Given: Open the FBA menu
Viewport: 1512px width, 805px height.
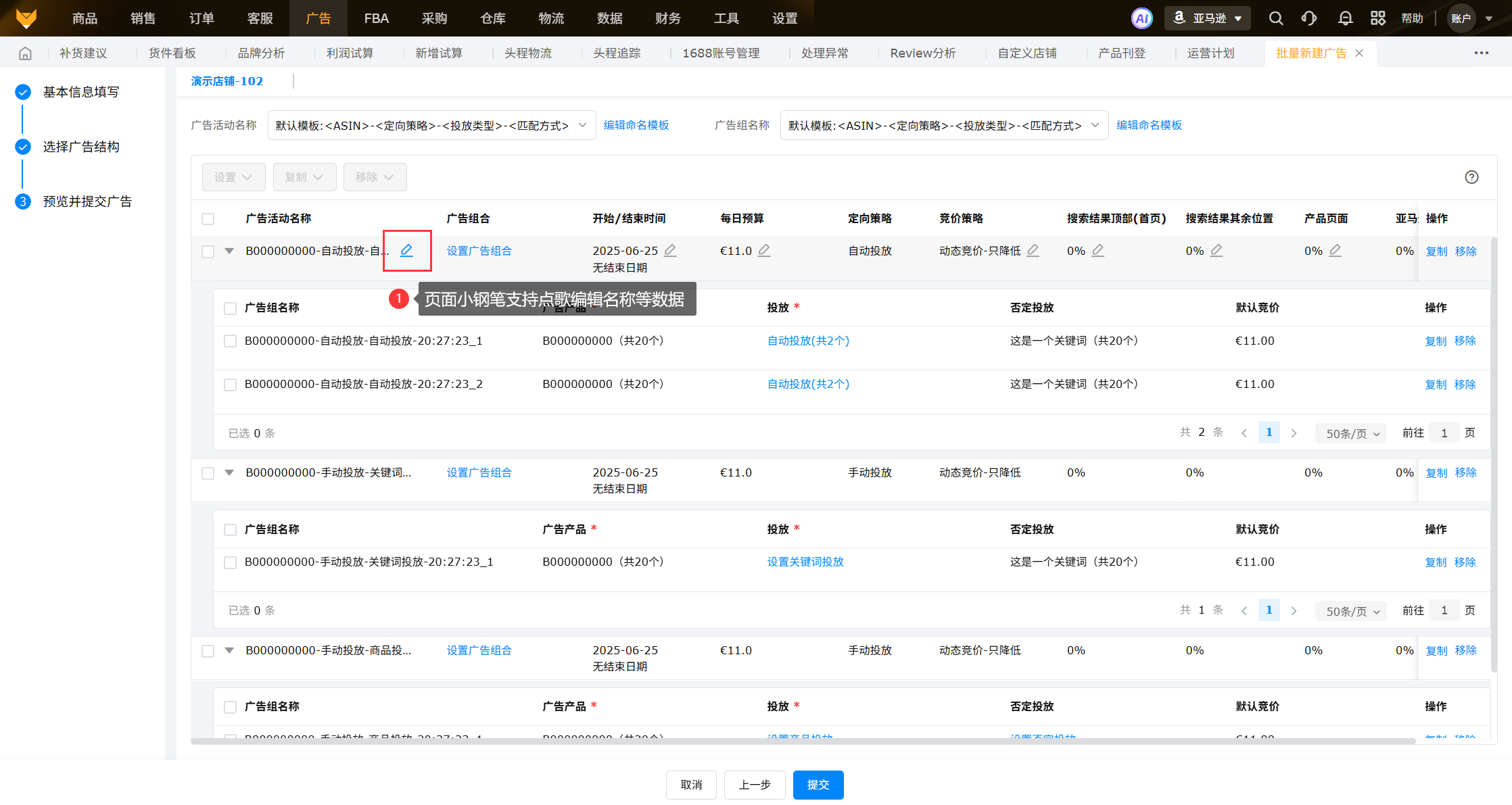Looking at the screenshot, I should point(376,18).
